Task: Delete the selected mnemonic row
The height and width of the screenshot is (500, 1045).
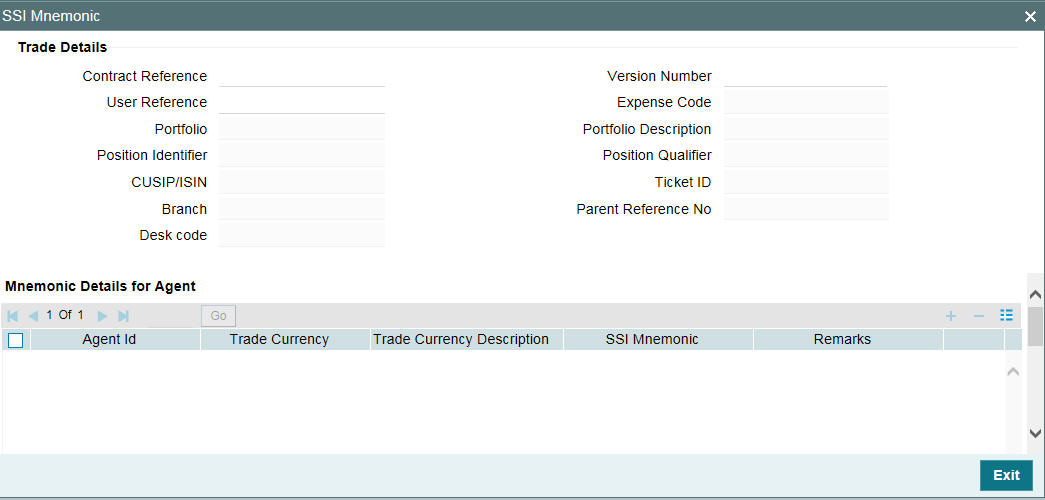Action: click(x=979, y=315)
